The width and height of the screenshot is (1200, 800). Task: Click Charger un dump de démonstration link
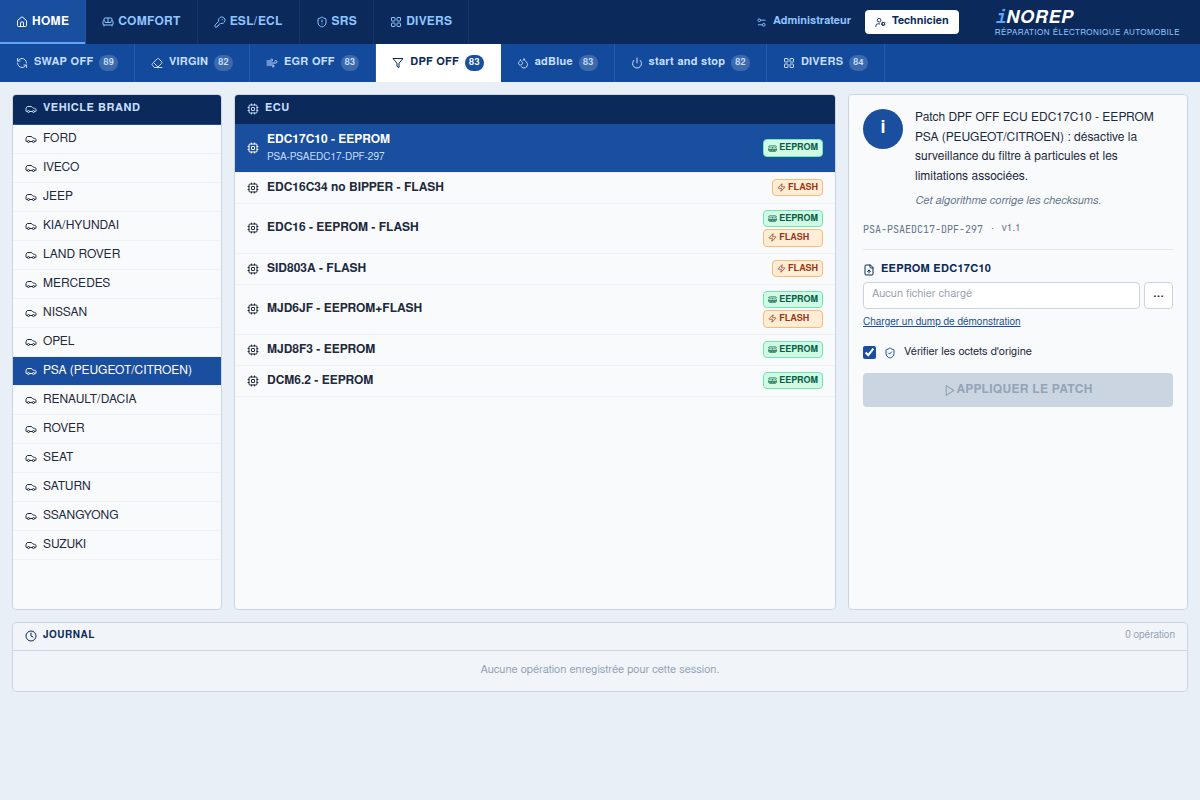942,322
